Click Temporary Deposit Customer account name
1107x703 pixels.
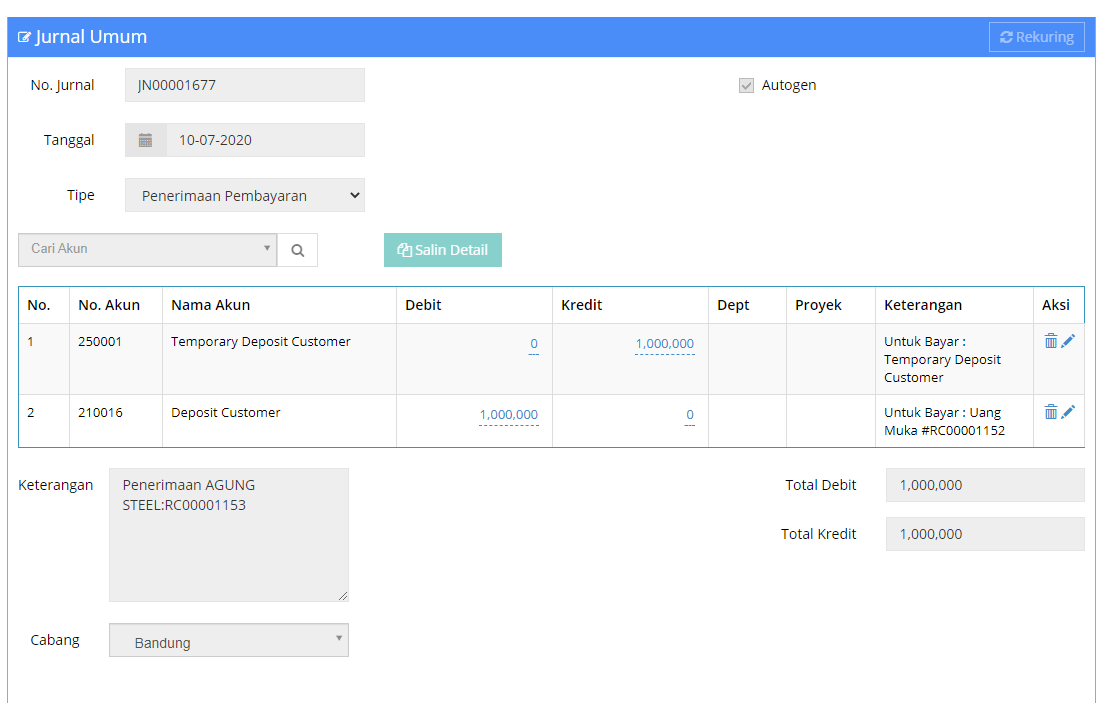click(x=261, y=342)
